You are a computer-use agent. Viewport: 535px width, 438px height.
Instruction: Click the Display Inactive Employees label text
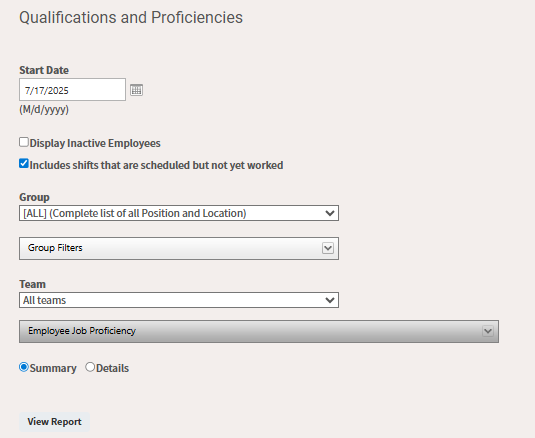tap(95, 143)
